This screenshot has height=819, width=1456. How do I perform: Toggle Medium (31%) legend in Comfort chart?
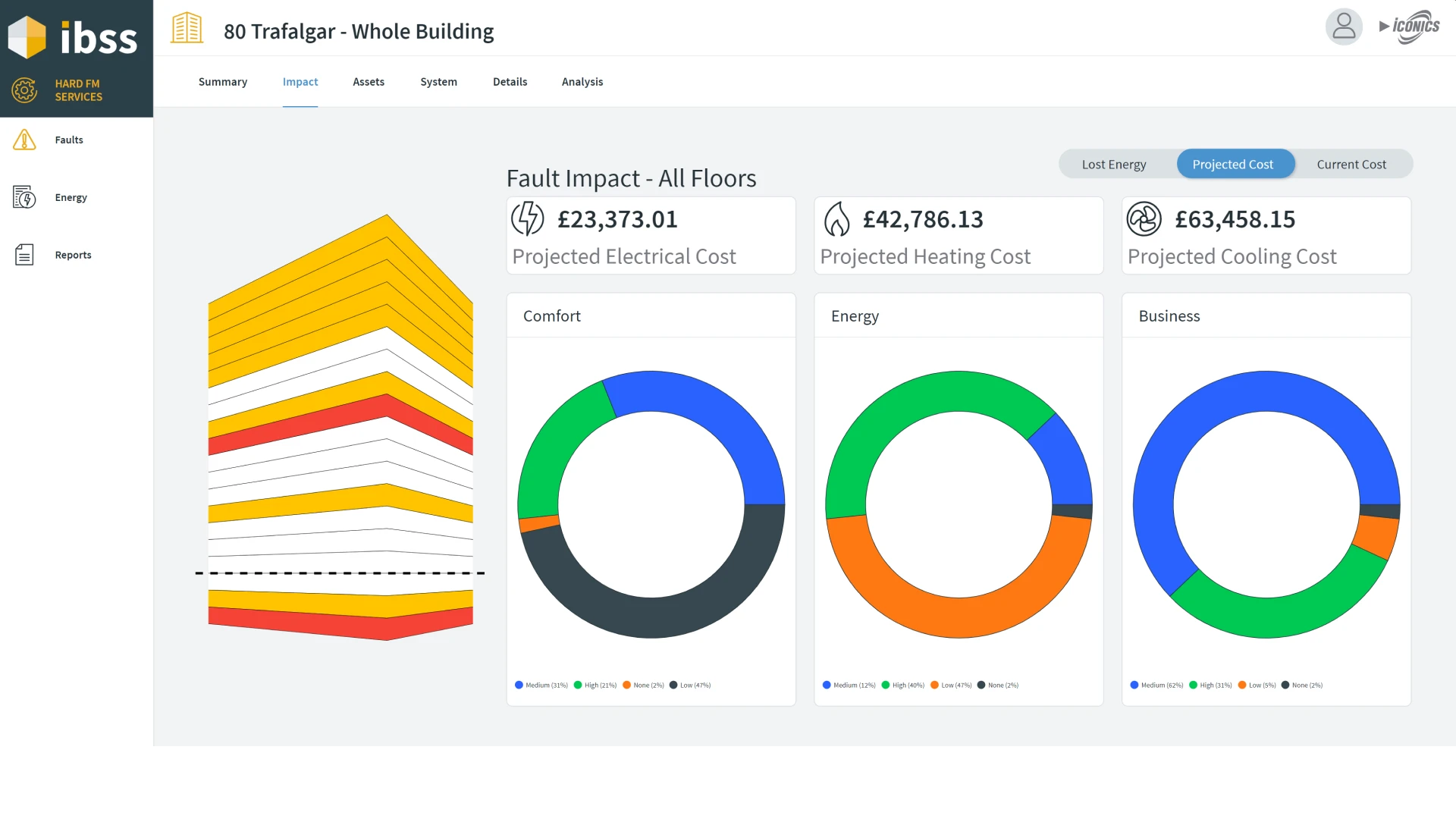click(x=541, y=686)
